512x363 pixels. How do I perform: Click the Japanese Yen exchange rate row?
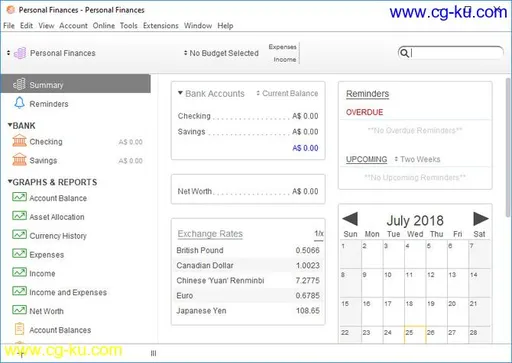[248, 311]
